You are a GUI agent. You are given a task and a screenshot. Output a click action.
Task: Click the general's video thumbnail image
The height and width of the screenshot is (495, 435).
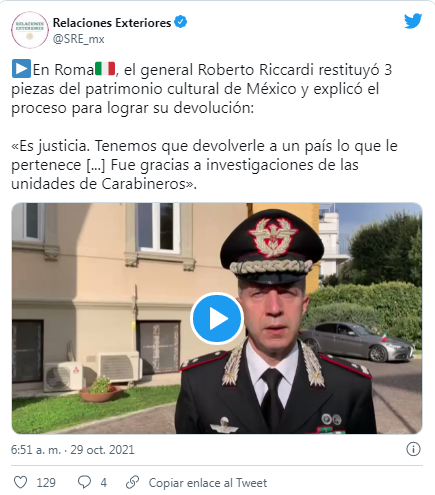[217, 318]
